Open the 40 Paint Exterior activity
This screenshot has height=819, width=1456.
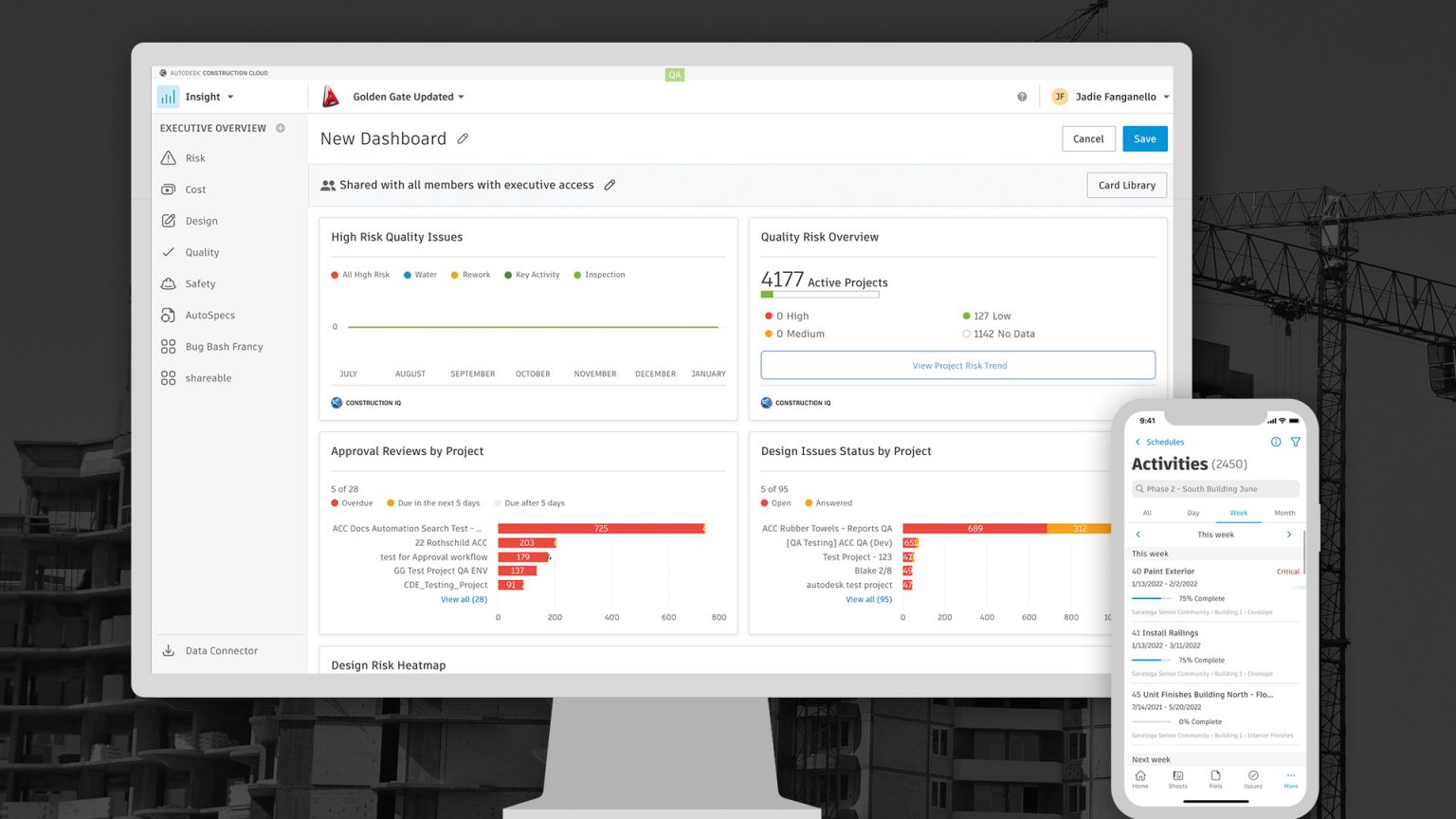pos(1215,591)
